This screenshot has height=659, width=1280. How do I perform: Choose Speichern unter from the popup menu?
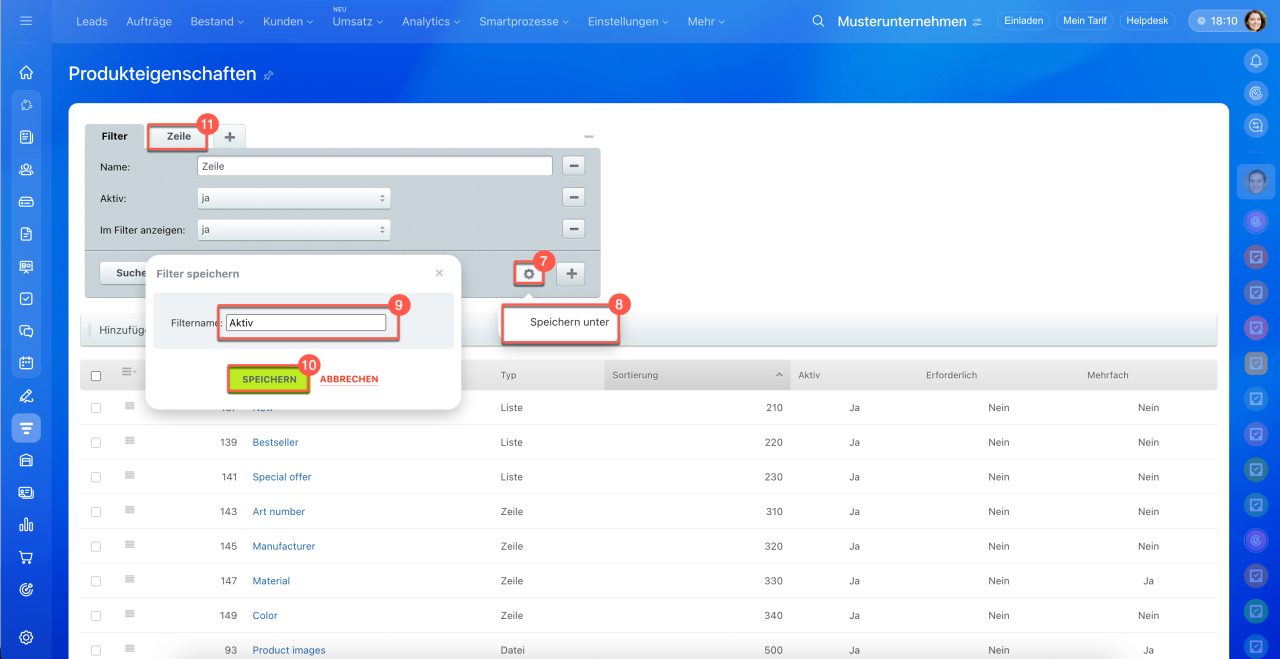(569, 323)
